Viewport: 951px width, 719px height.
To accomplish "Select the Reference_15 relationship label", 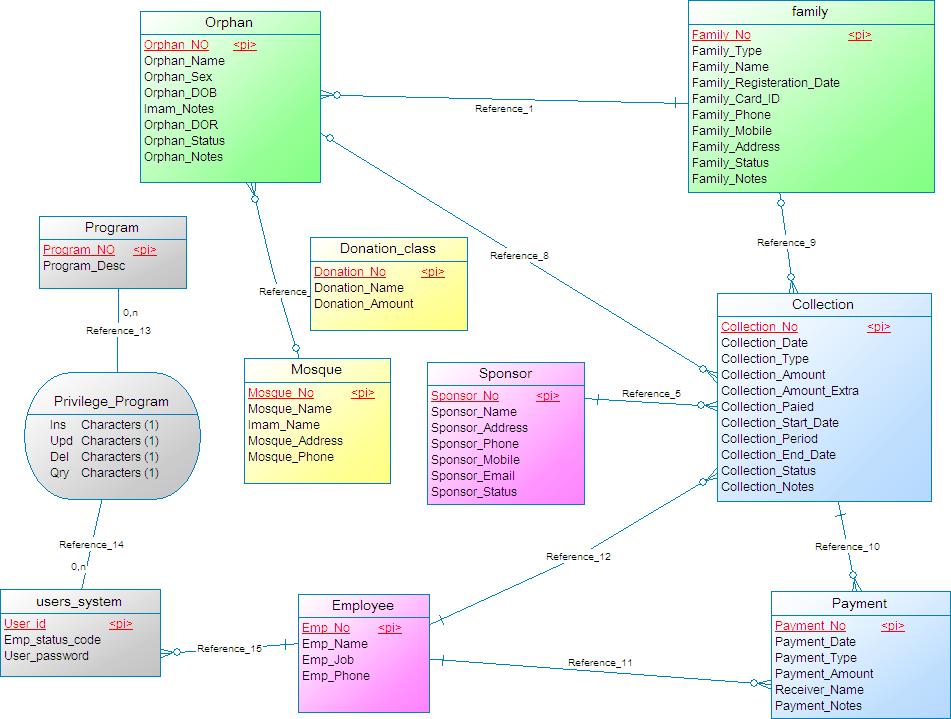I will pos(229,648).
